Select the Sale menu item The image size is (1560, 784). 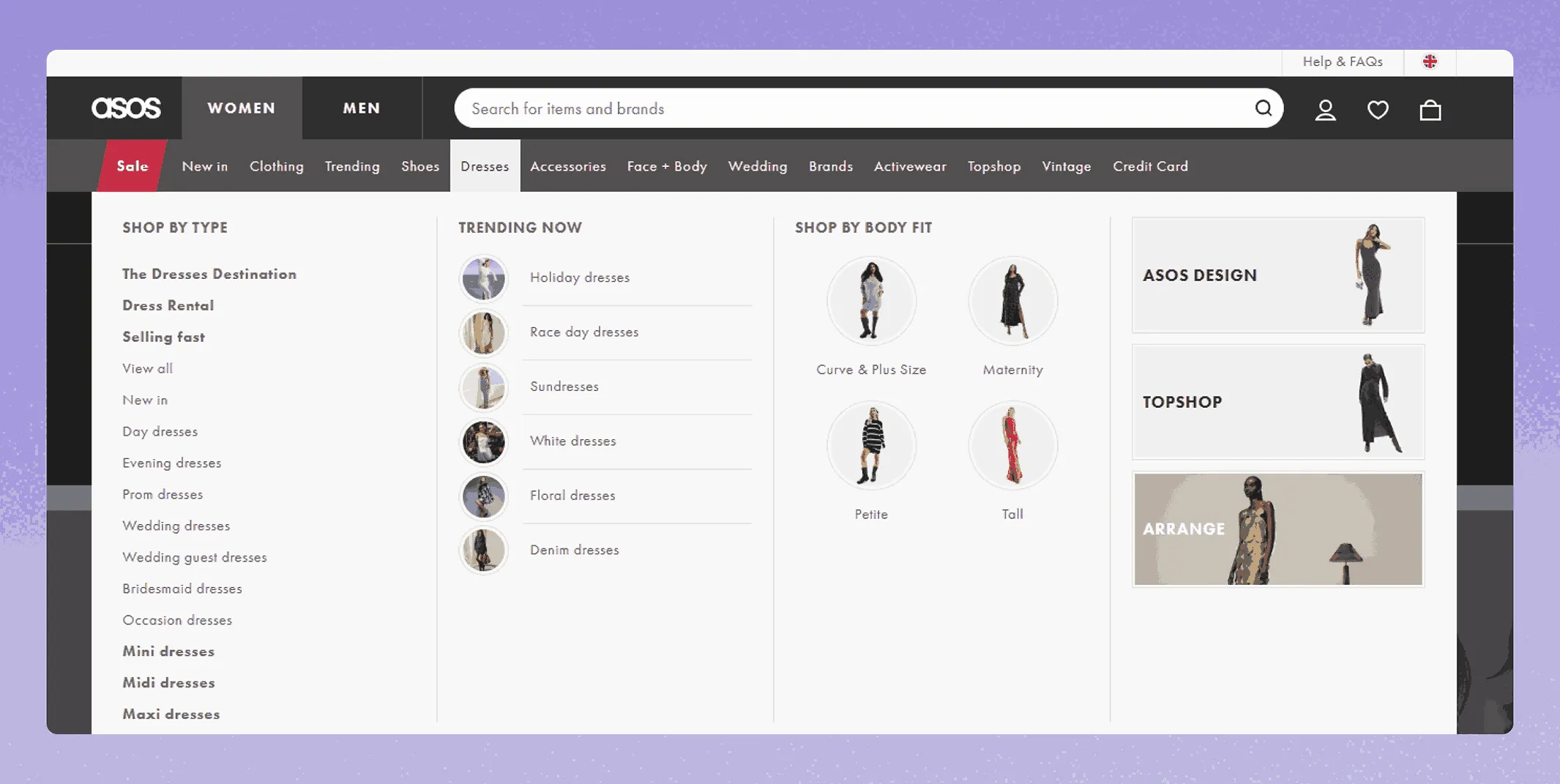pyautogui.click(x=132, y=166)
